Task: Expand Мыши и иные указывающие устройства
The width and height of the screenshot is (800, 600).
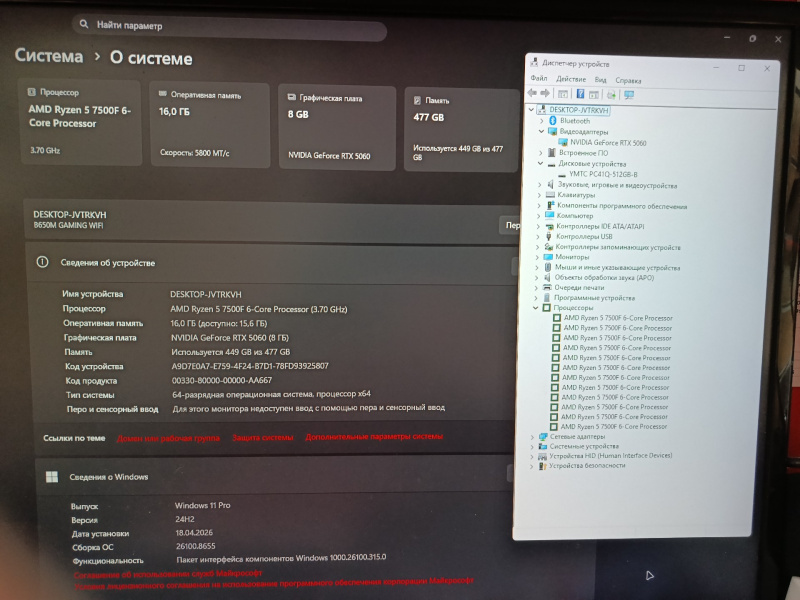Action: (537, 267)
